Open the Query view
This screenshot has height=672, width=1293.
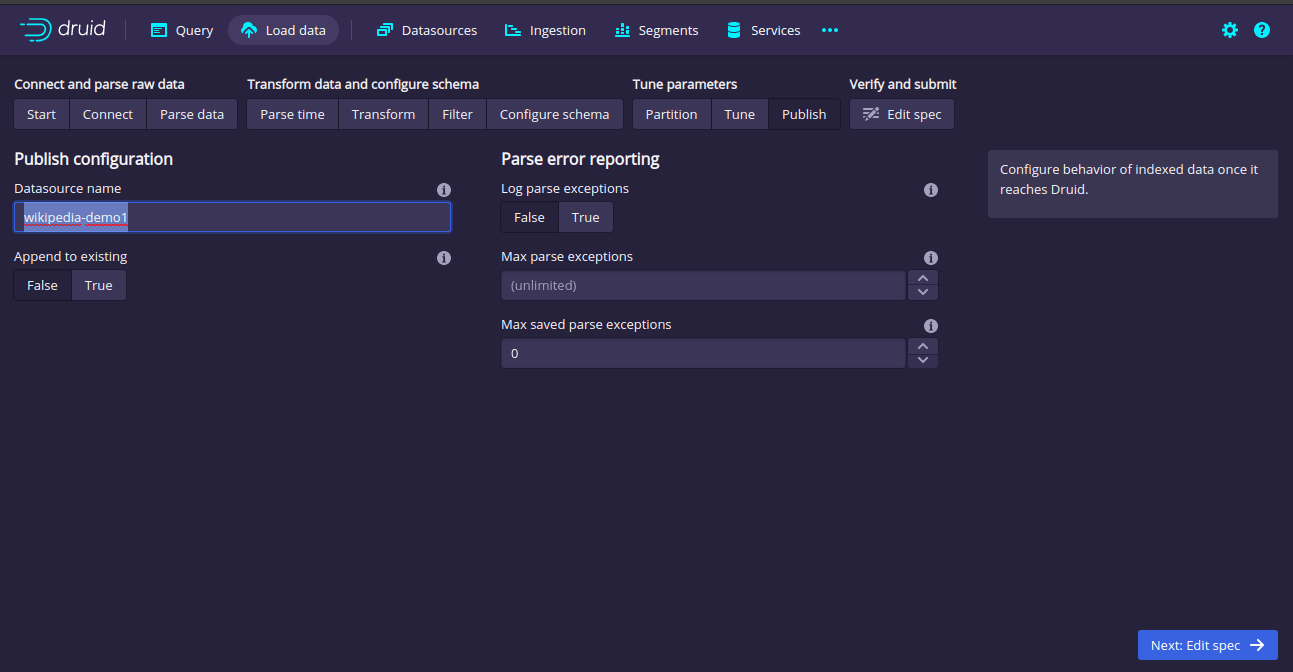pos(182,30)
